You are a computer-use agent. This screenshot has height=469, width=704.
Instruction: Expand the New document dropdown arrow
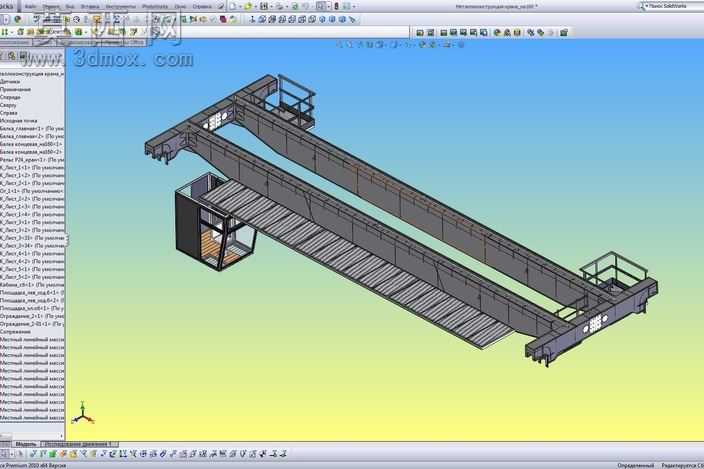(240, 7)
